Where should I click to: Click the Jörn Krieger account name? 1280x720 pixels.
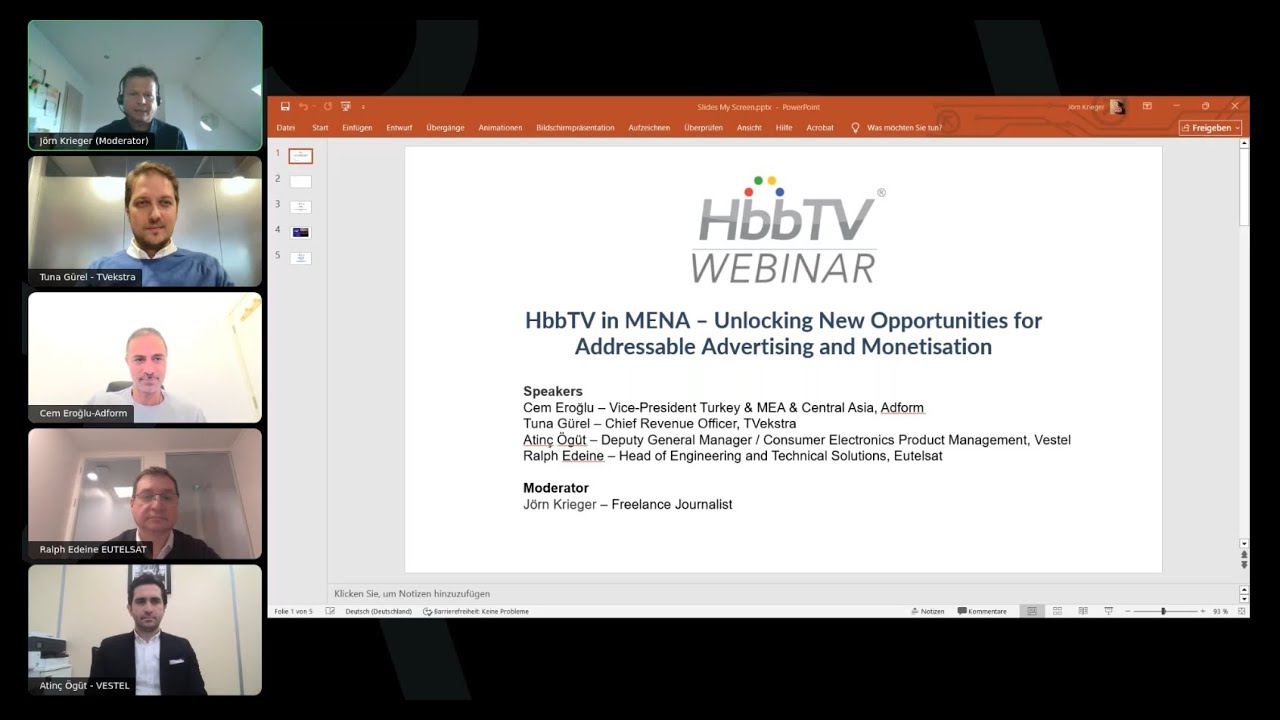click(1086, 107)
